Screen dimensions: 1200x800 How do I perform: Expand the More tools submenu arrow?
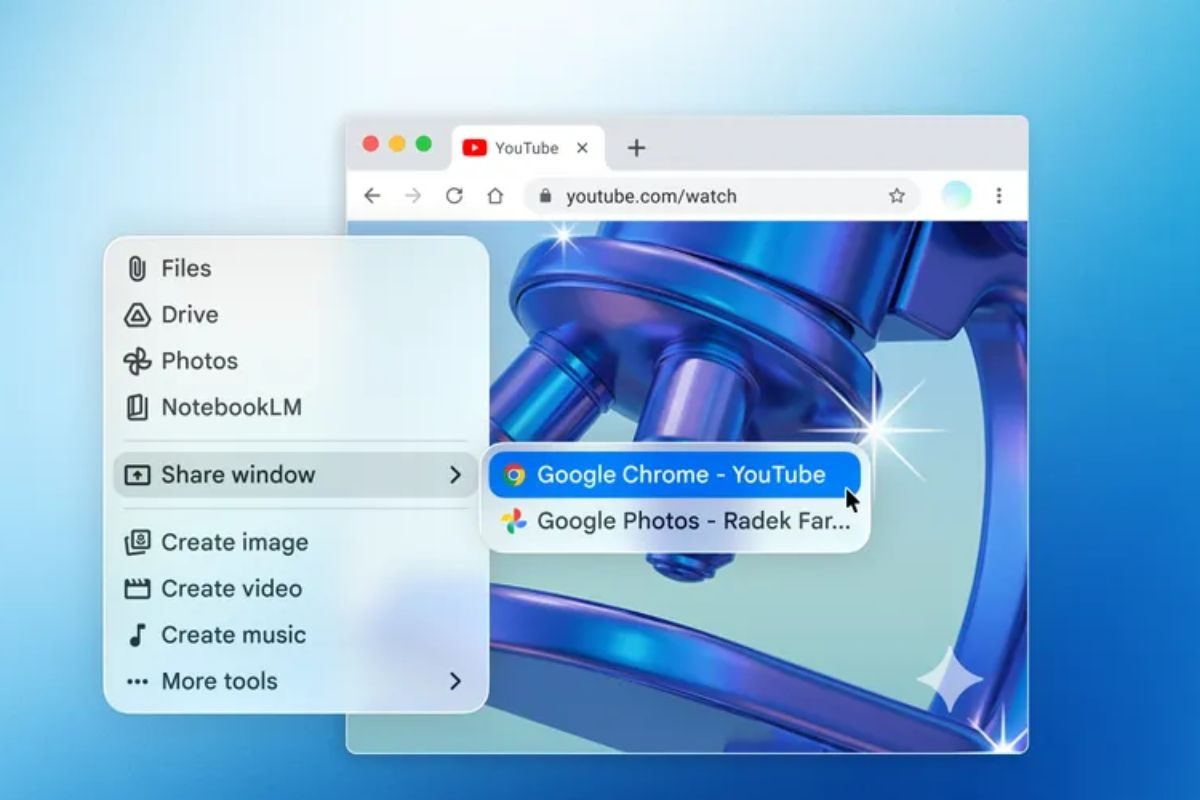click(455, 682)
